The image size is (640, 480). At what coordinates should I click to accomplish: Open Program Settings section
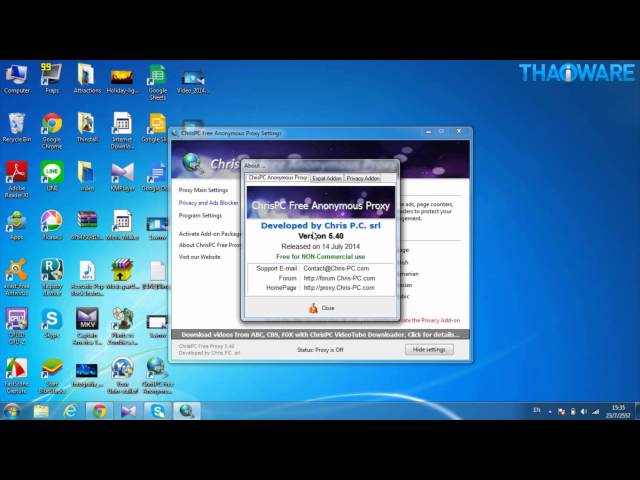pyautogui.click(x=200, y=216)
